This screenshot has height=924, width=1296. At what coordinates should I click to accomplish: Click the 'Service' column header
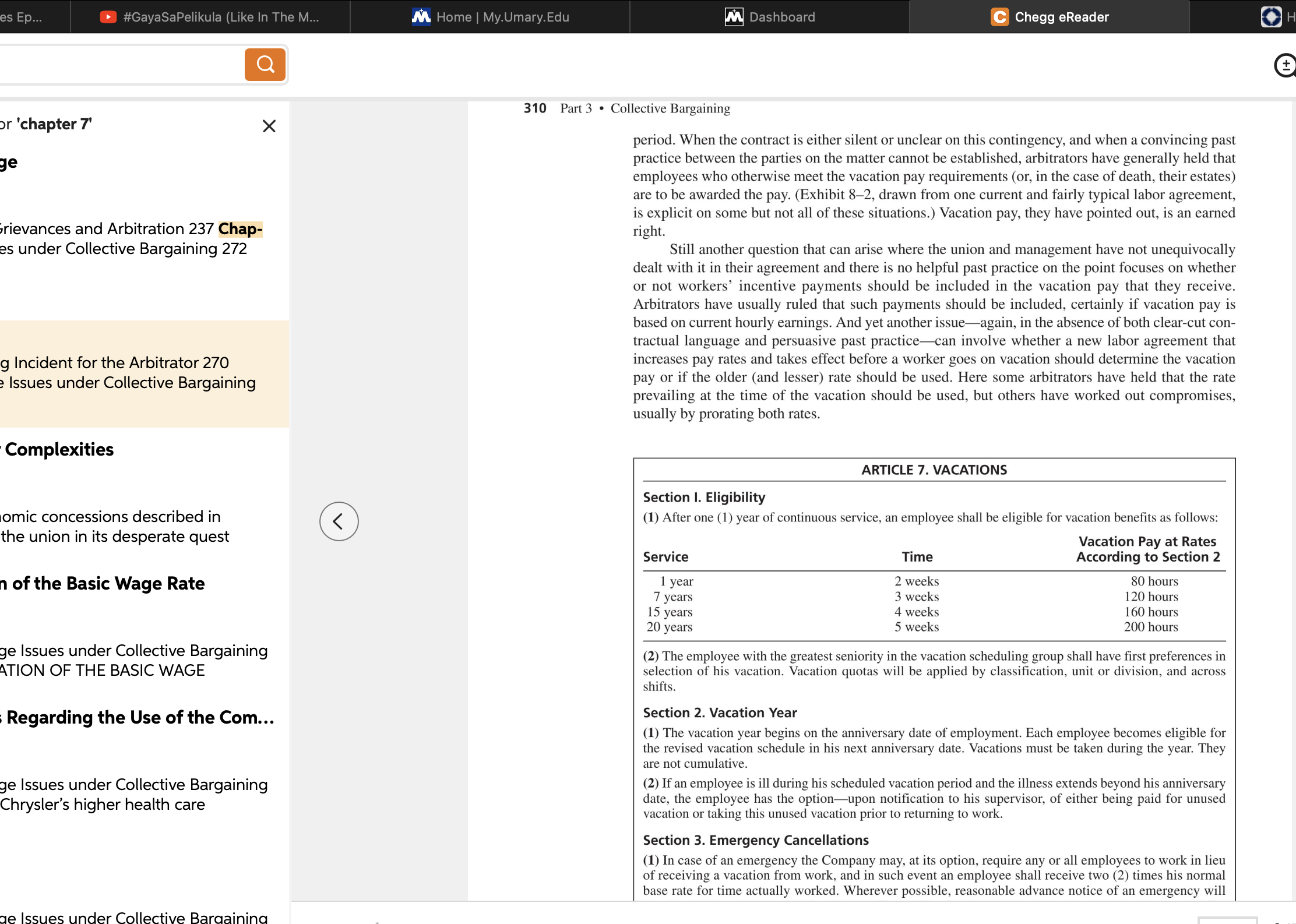click(665, 556)
